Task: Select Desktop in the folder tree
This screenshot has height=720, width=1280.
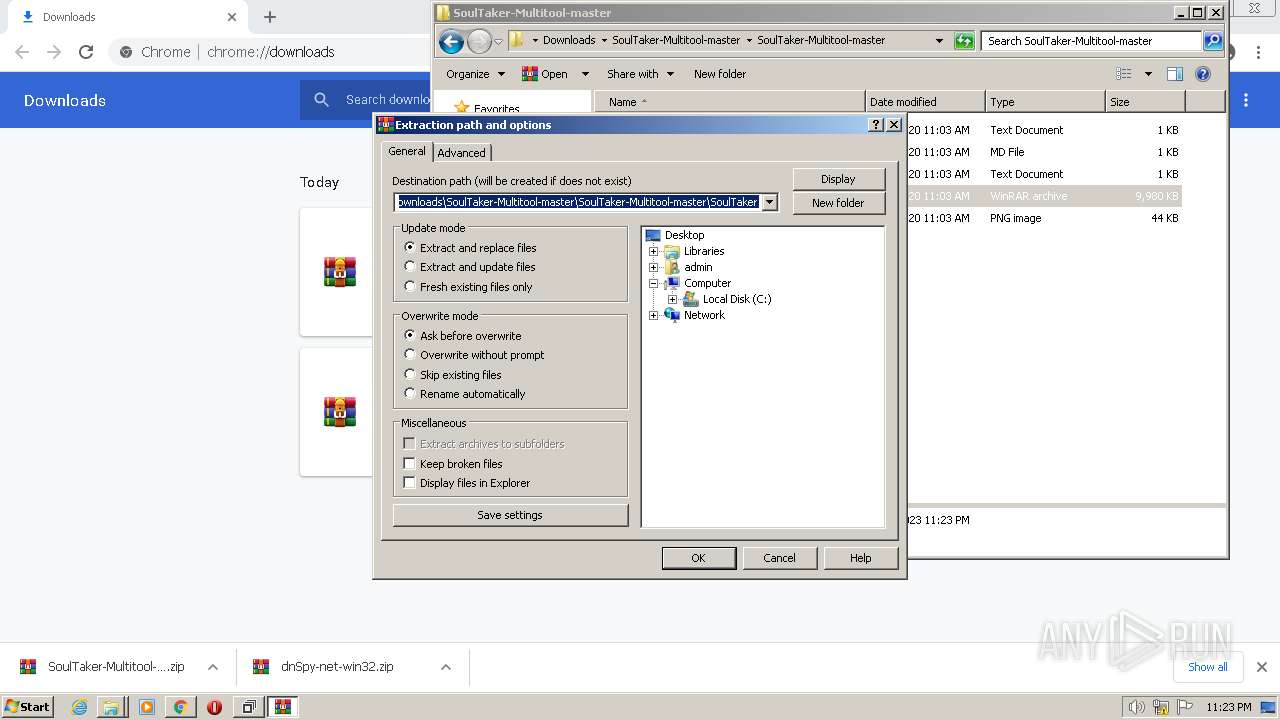Action: click(x=684, y=235)
